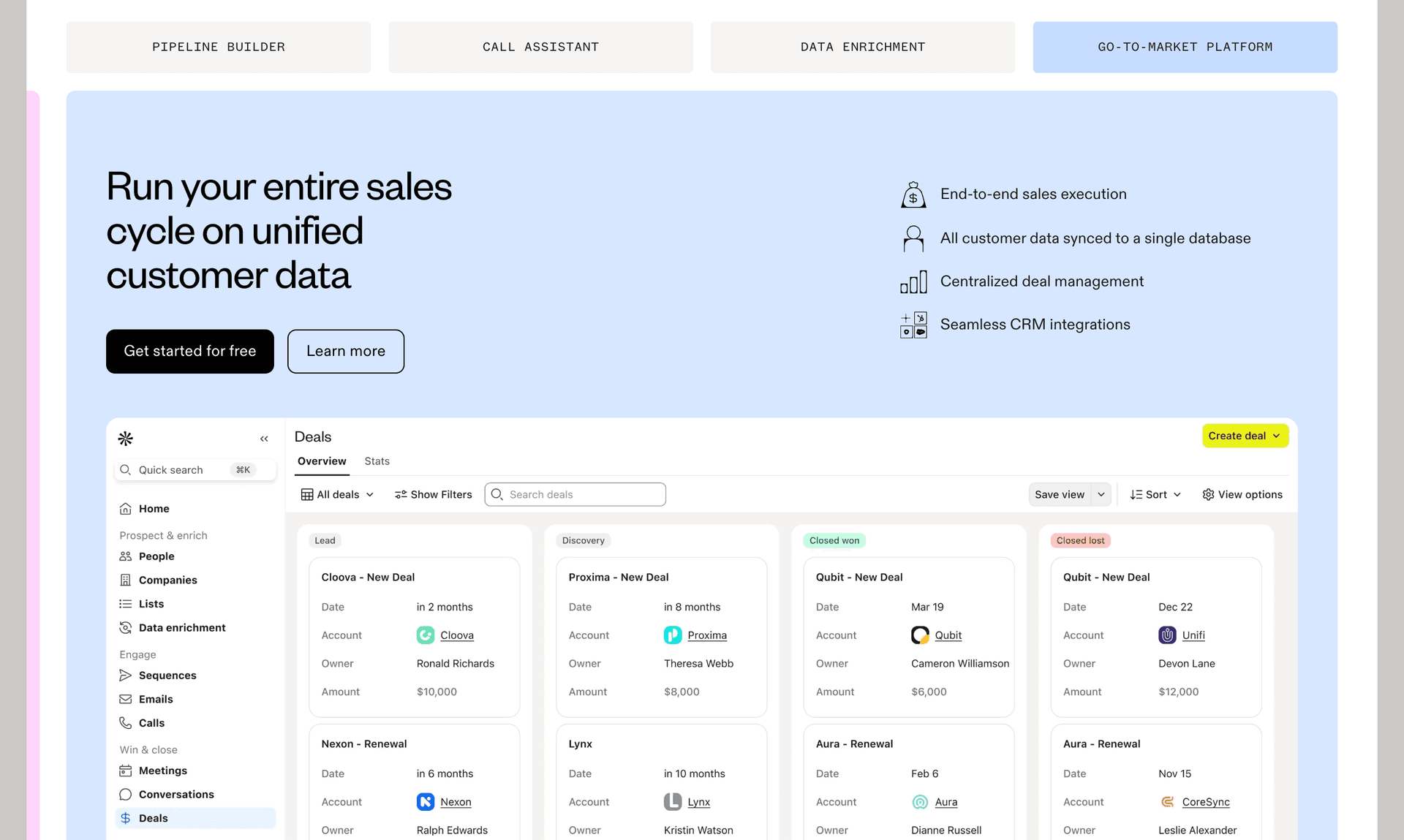Click the CoreSync company logo icon

(x=1167, y=802)
